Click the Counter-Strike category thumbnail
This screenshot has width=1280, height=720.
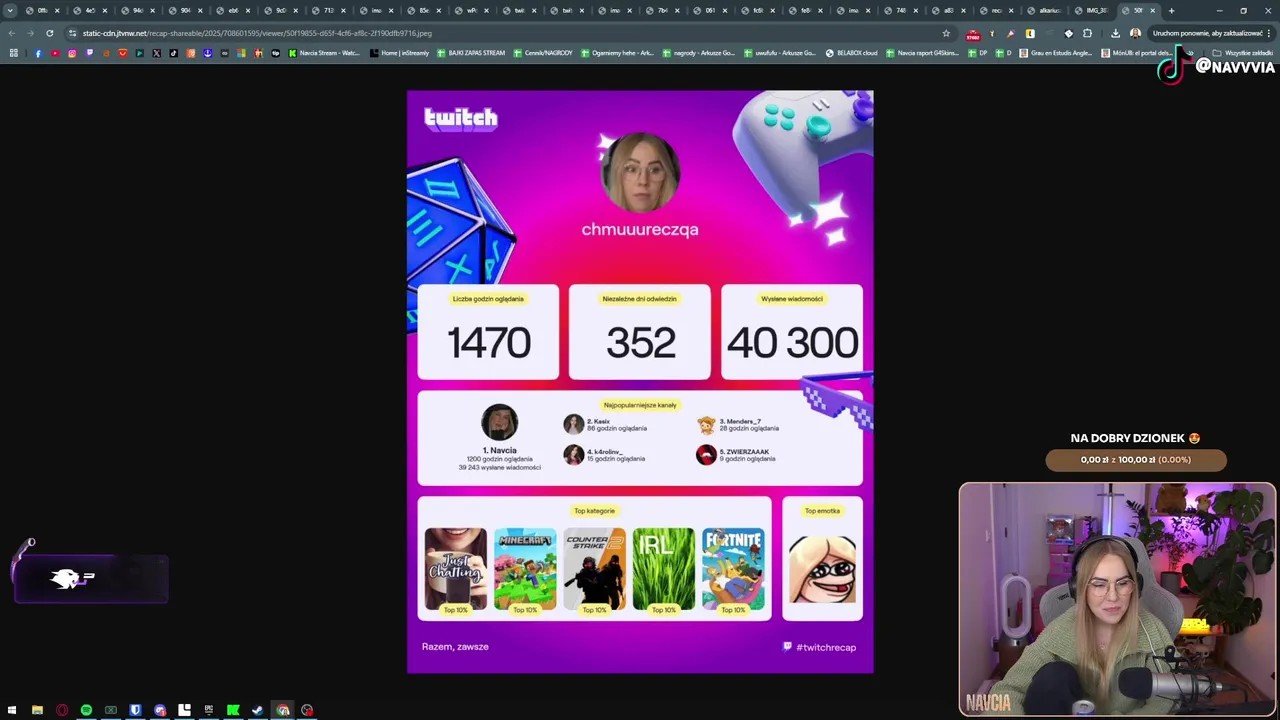coord(594,568)
